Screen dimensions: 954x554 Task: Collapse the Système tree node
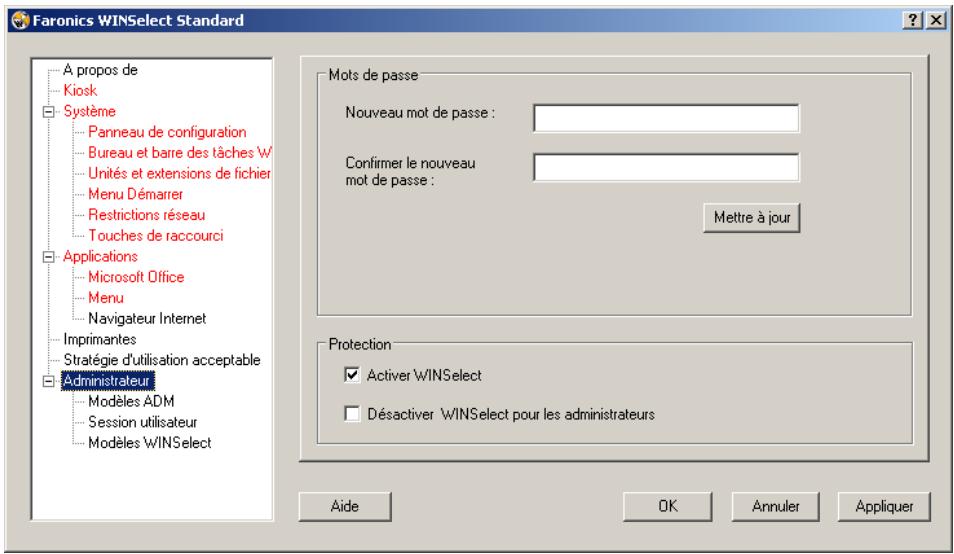[48, 111]
